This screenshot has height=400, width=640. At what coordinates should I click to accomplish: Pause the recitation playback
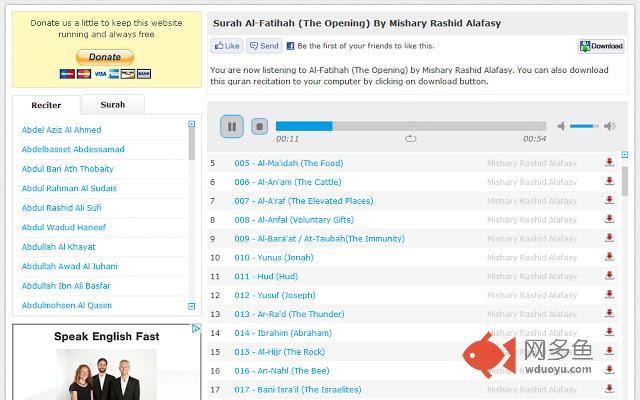[232, 127]
